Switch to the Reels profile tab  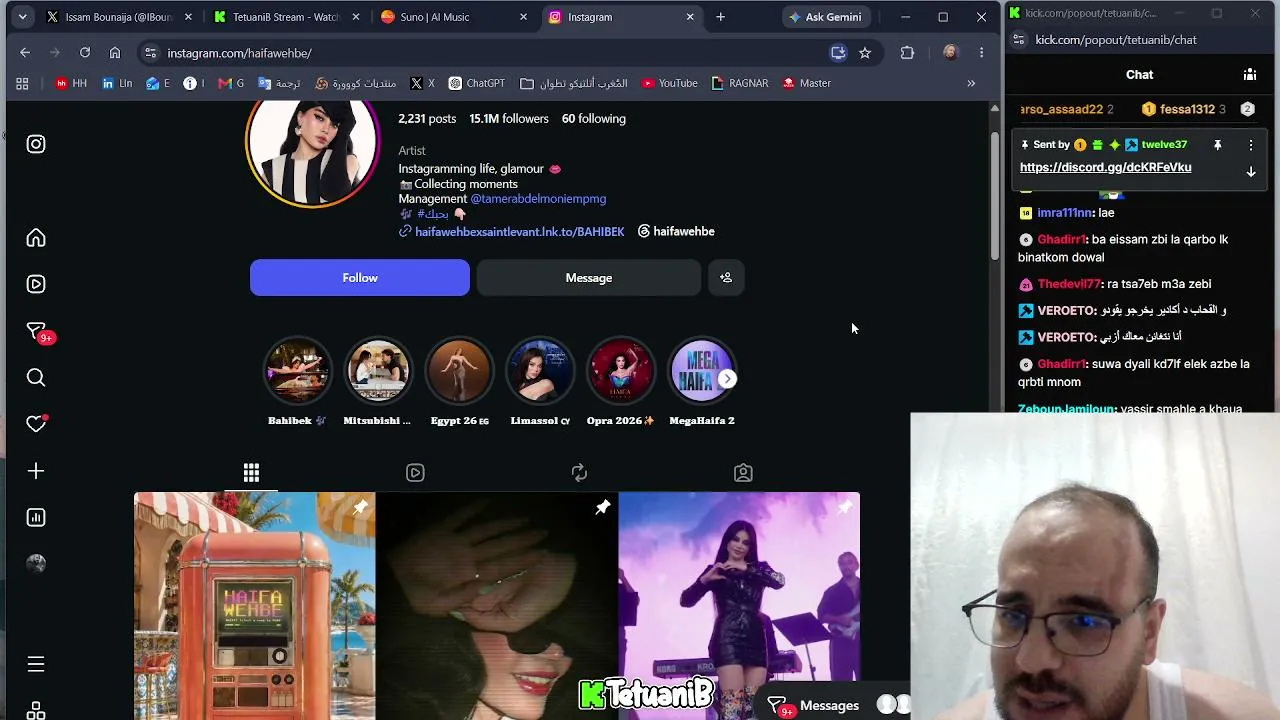(x=415, y=472)
